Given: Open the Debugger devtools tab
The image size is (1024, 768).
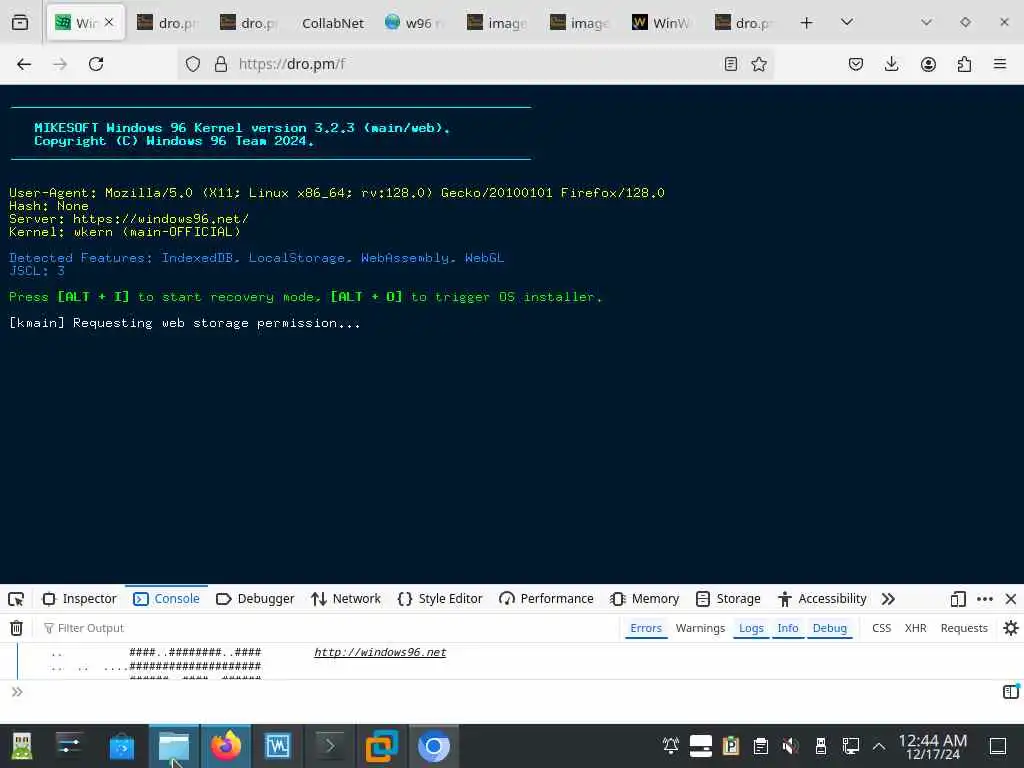Looking at the screenshot, I should tap(255, 599).
